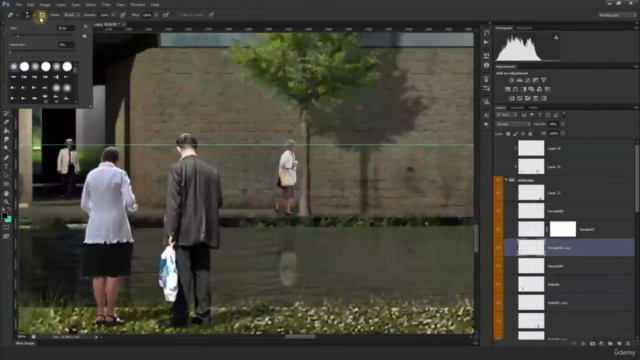Open the Window menu
The height and width of the screenshot is (360, 640).
coord(138,5)
